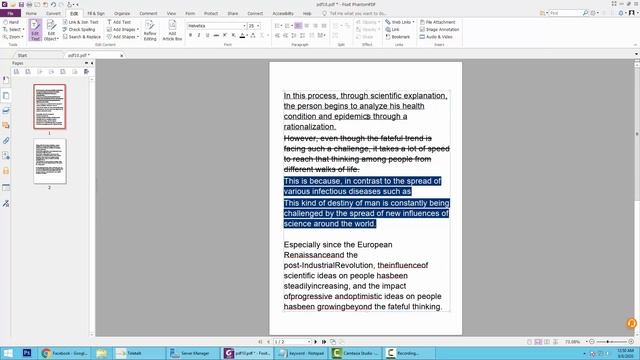Open Server Manager from taskbar
This screenshot has width=640, height=360.
193,353
